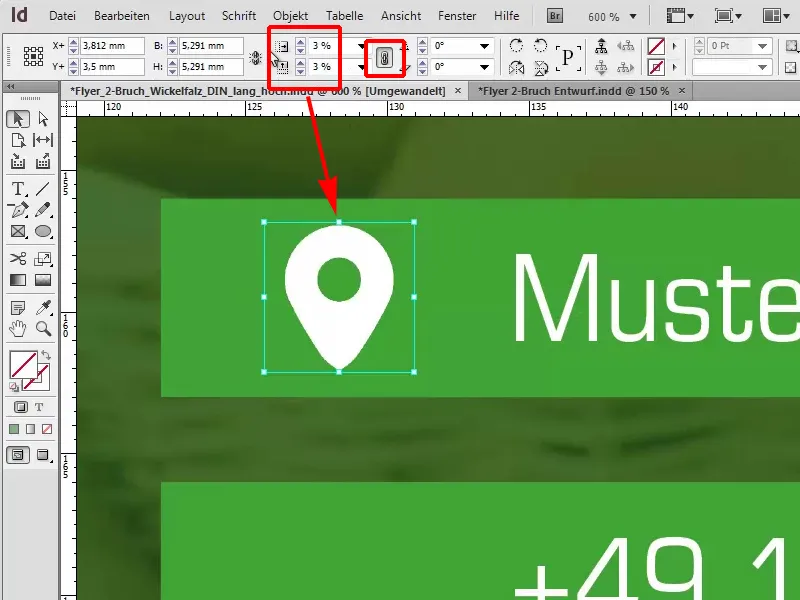
Task: Select the Content Placer tool
Action: coord(43,161)
